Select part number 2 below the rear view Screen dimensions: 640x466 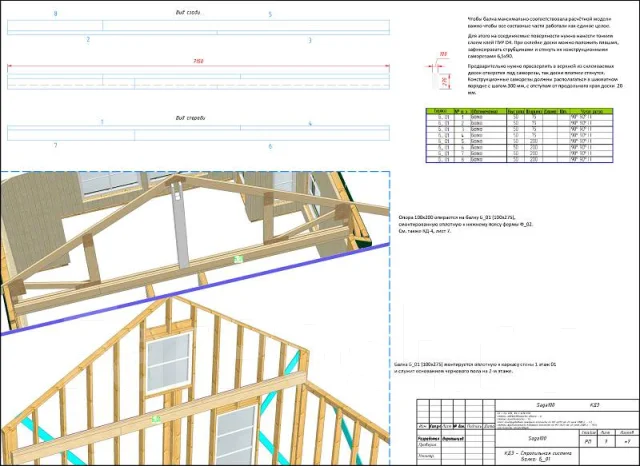point(88,40)
